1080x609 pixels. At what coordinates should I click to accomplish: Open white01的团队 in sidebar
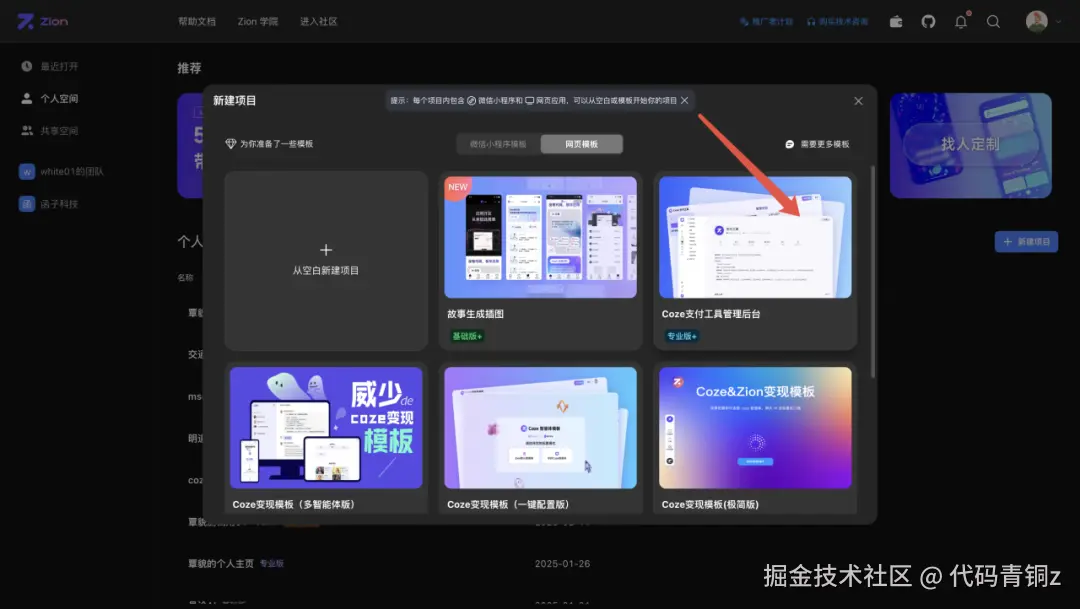(x=72, y=172)
